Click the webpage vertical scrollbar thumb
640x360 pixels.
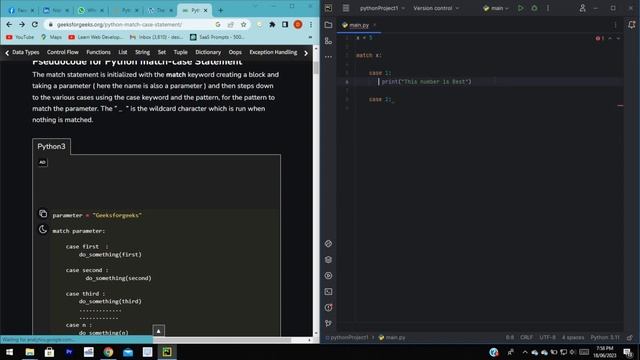point(316,67)
